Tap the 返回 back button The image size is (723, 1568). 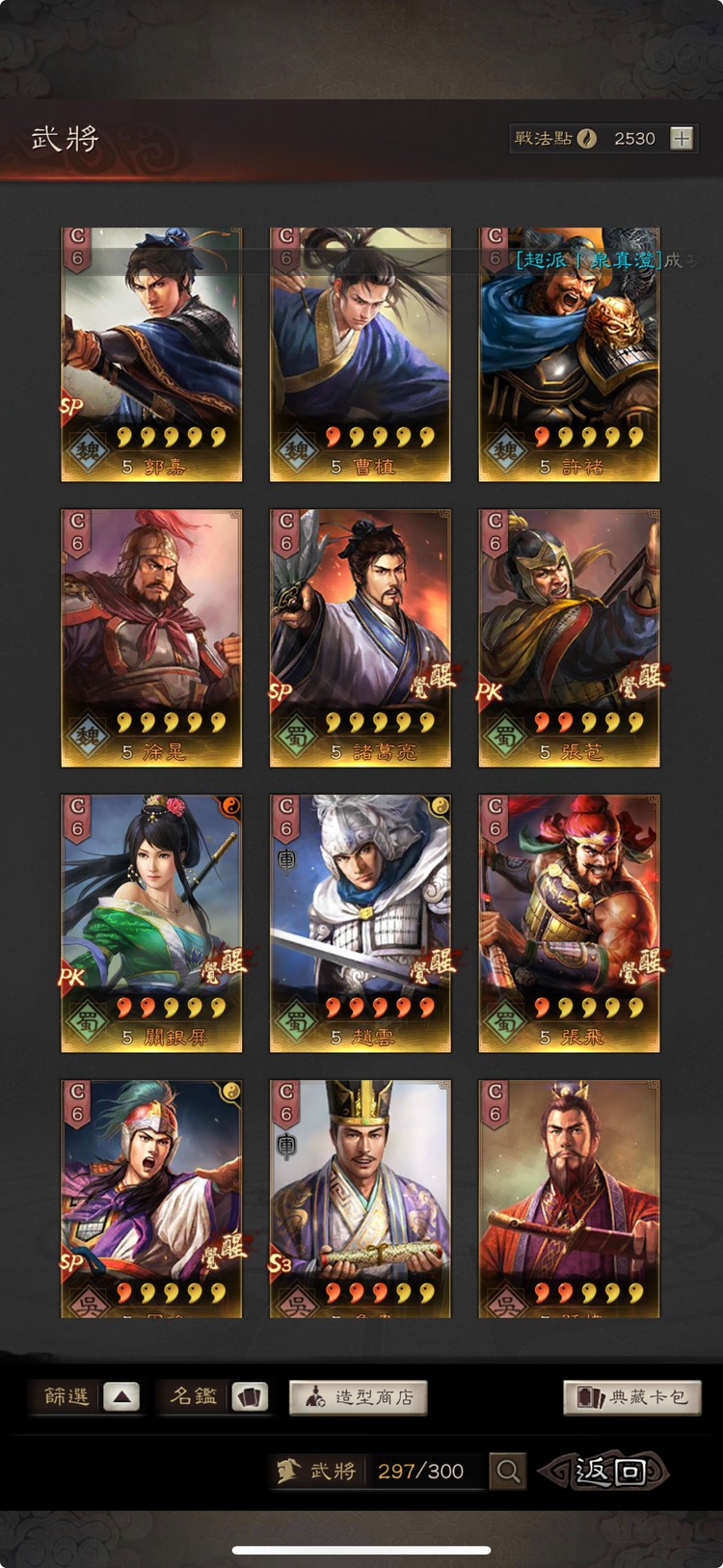(x=603, y=1472)
